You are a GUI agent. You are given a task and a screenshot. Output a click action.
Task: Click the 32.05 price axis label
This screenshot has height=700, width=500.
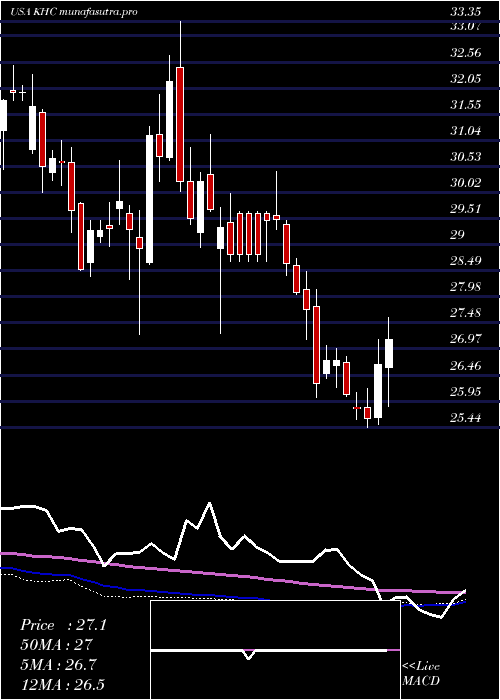(x=466, y=79)
